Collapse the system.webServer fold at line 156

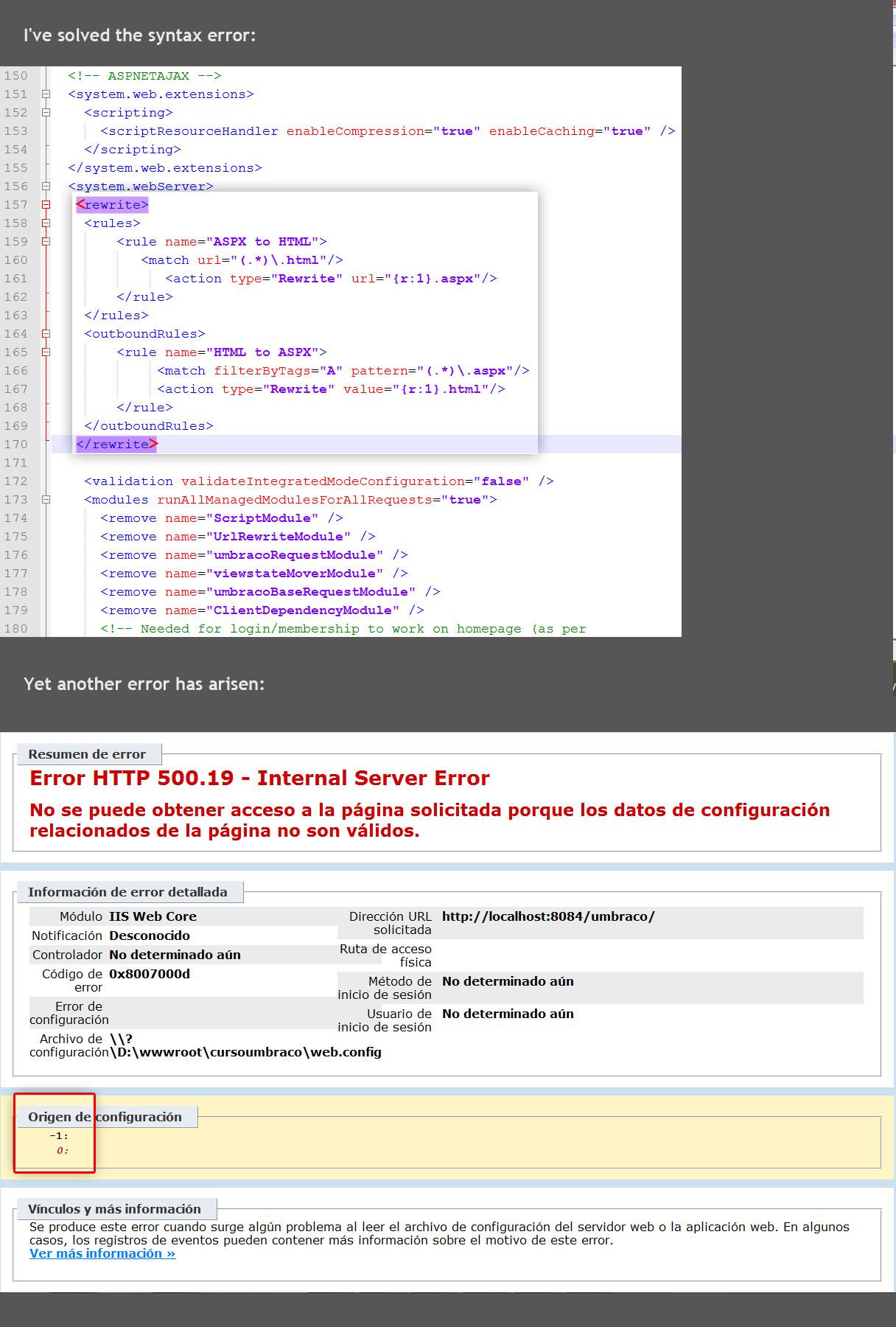tap(46, 187)
